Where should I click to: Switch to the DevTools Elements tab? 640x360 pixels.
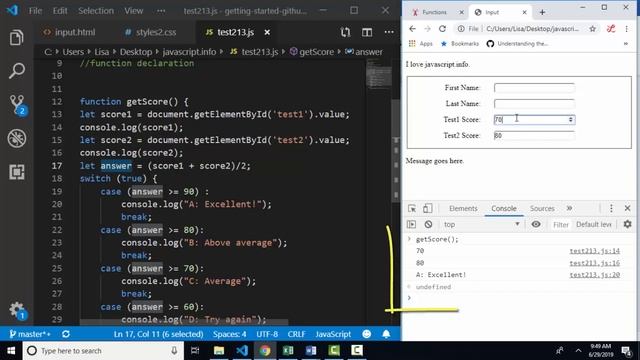click(x=463, y=209)
